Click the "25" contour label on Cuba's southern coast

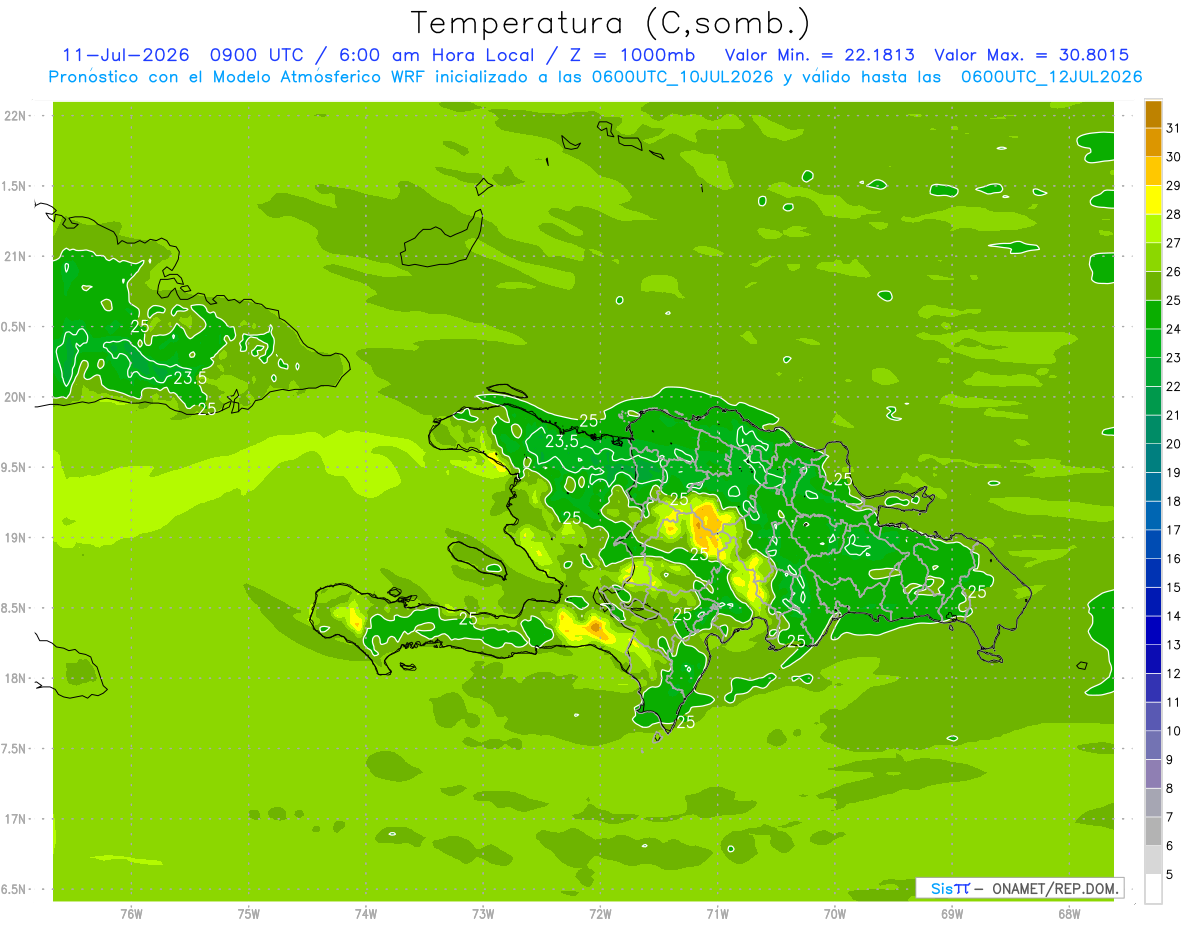(207, 409)
